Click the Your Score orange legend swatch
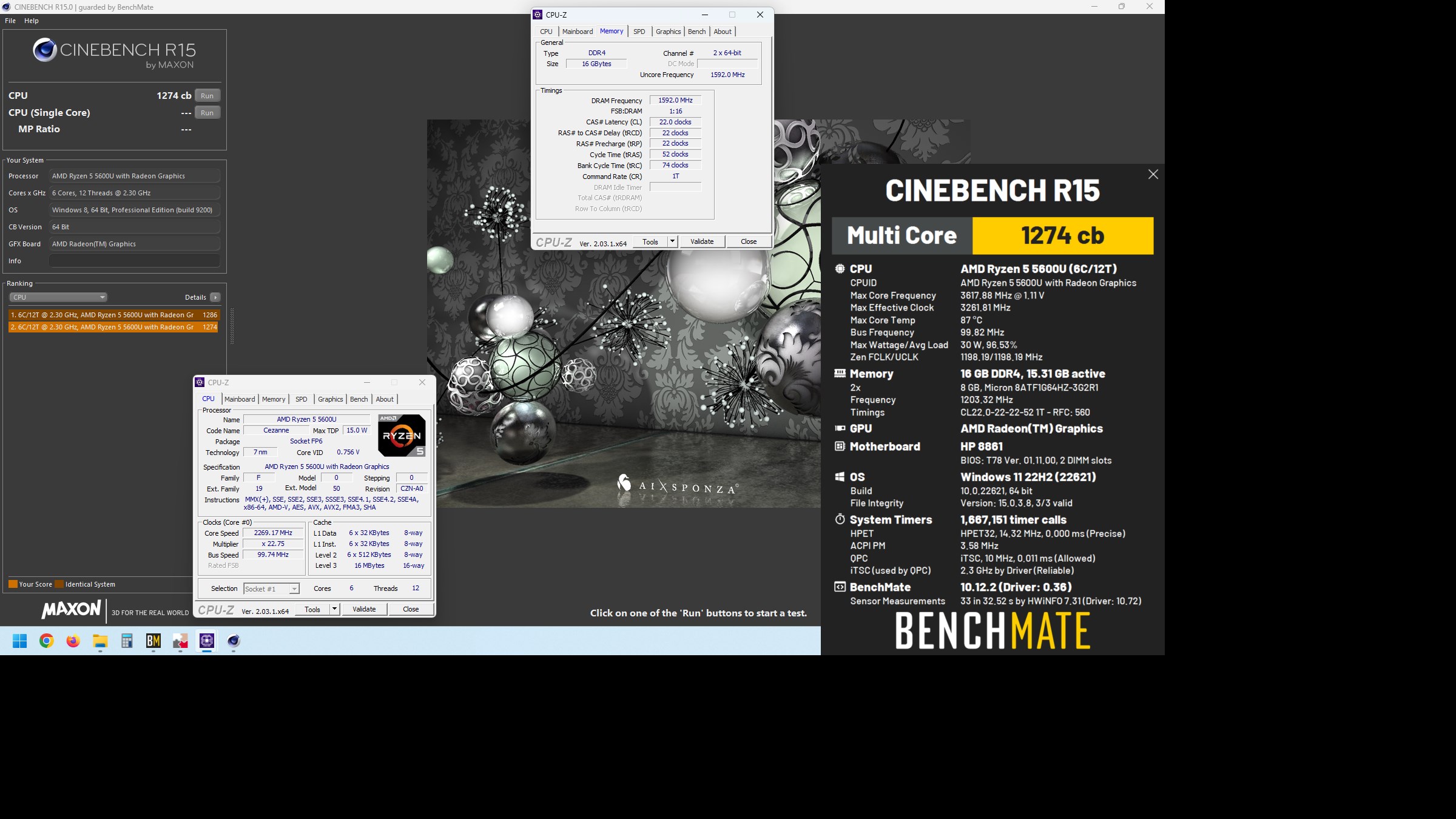The height and width of the screenshot is (819, 1456). [13, 584]
